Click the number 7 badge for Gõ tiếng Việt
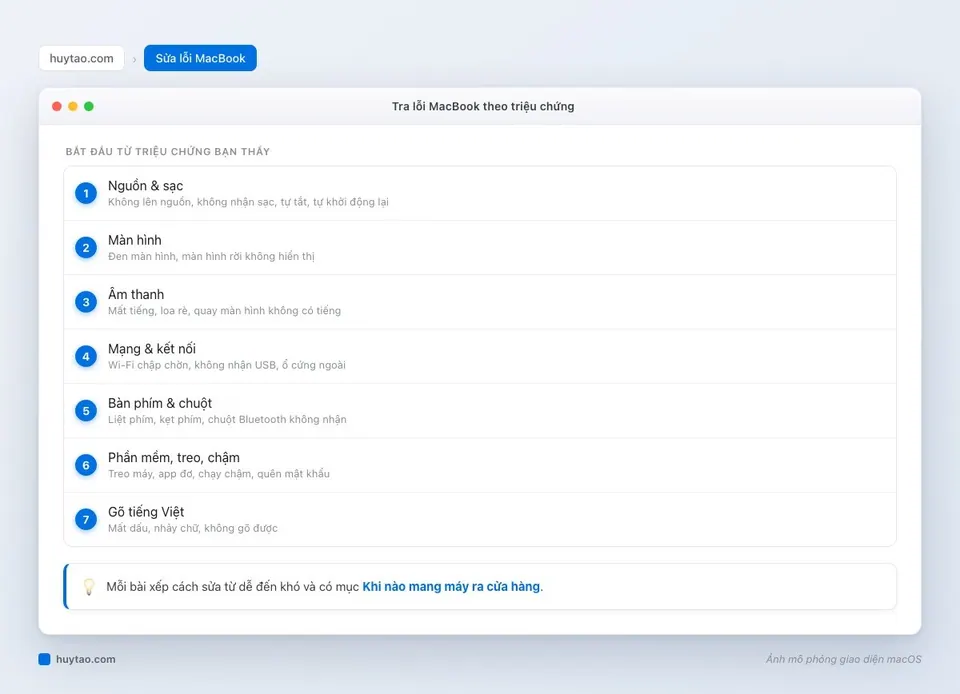The height and width of the screenshot is (694, 960). point(86,520)
